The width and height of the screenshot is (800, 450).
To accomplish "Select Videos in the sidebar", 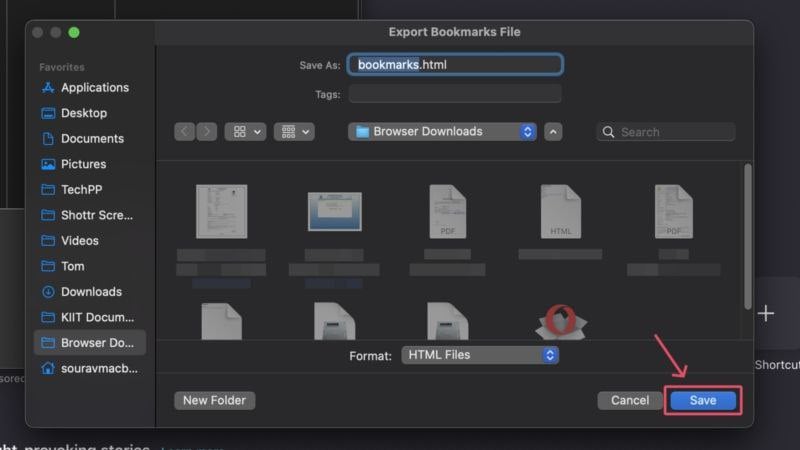I will point(90,241).
